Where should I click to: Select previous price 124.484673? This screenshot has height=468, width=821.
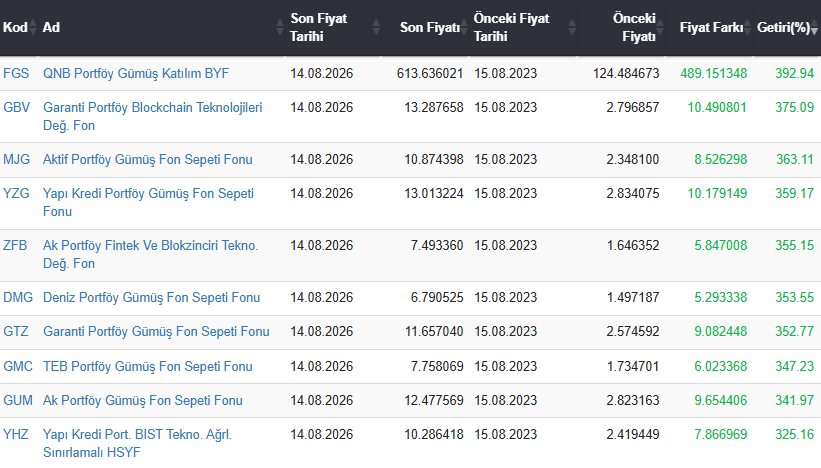626,73
